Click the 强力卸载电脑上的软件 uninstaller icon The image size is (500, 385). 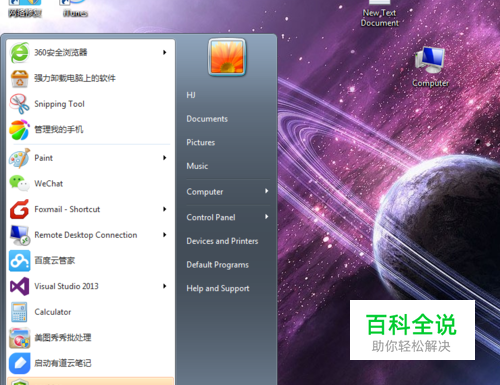[20, 78]
